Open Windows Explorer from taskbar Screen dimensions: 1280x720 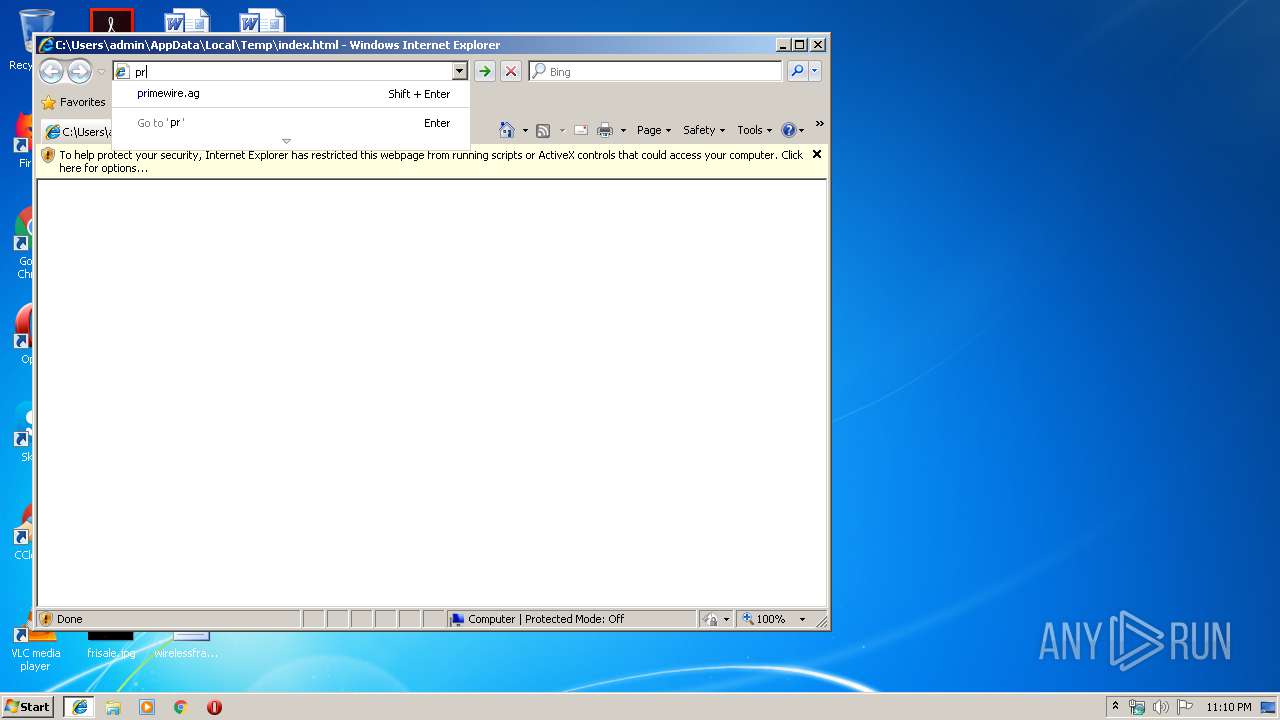113,707
